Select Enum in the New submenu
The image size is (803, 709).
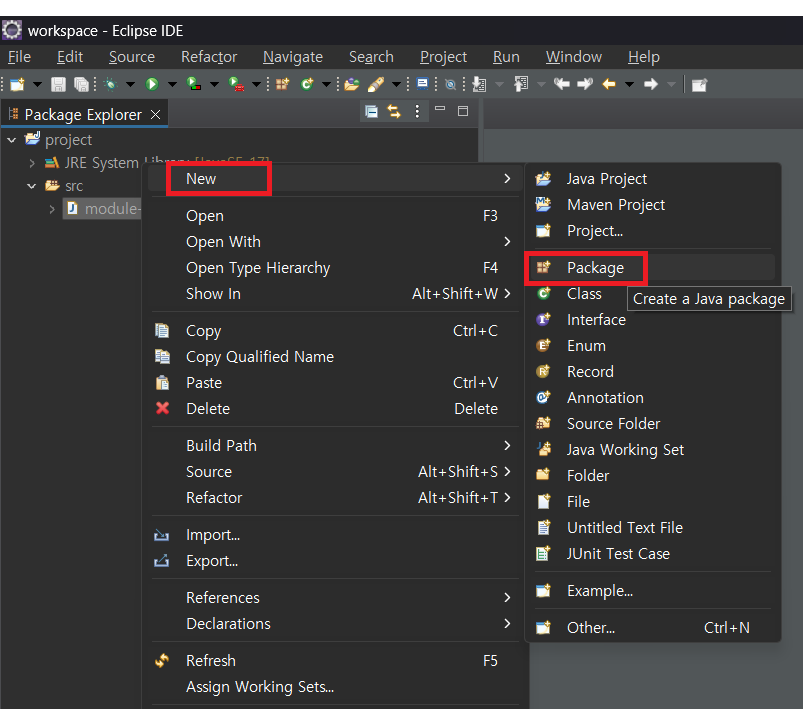(x=652, y=346)
